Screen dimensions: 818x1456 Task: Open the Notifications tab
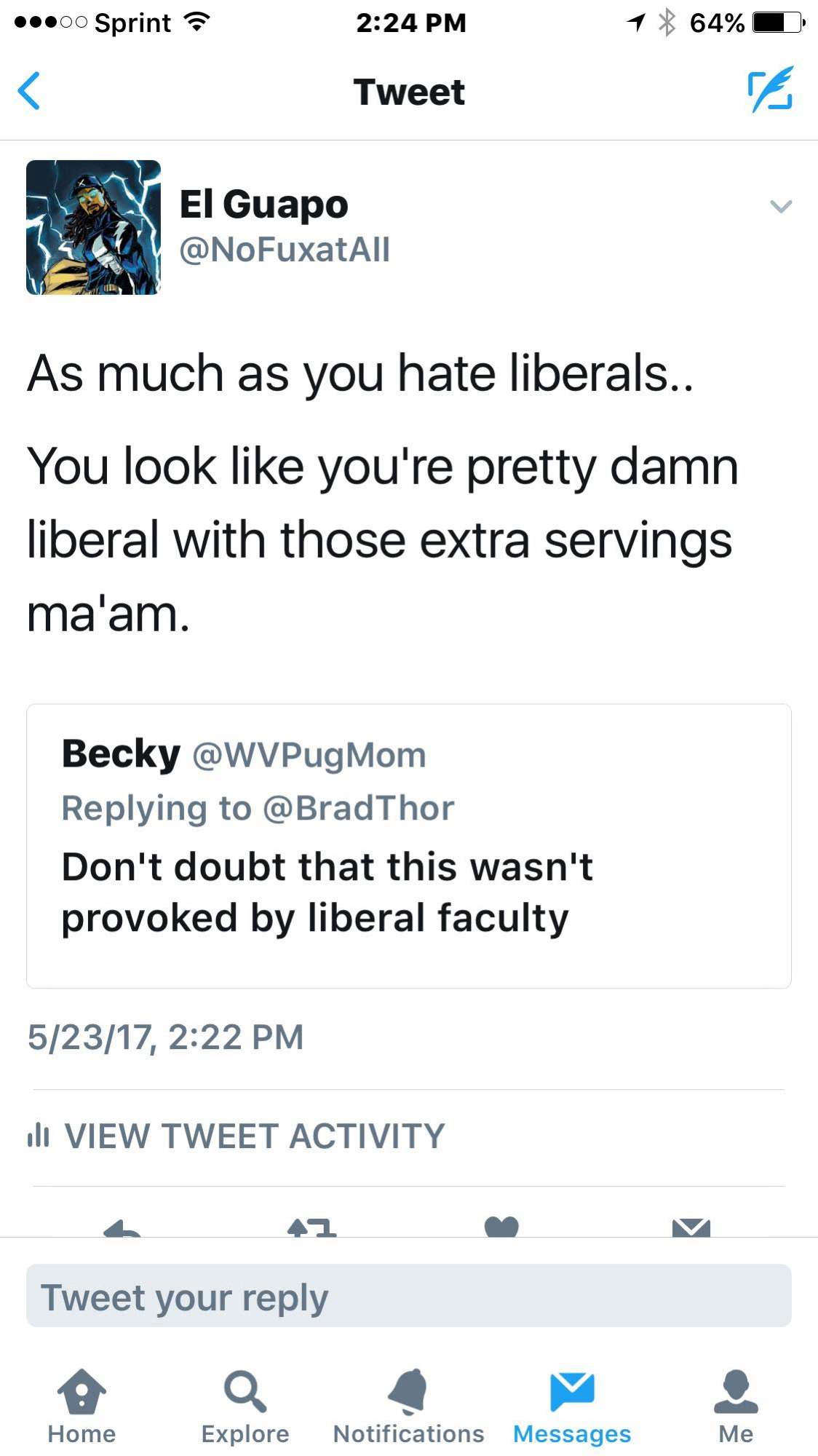pyautogui.click(x=408, y=1406)
